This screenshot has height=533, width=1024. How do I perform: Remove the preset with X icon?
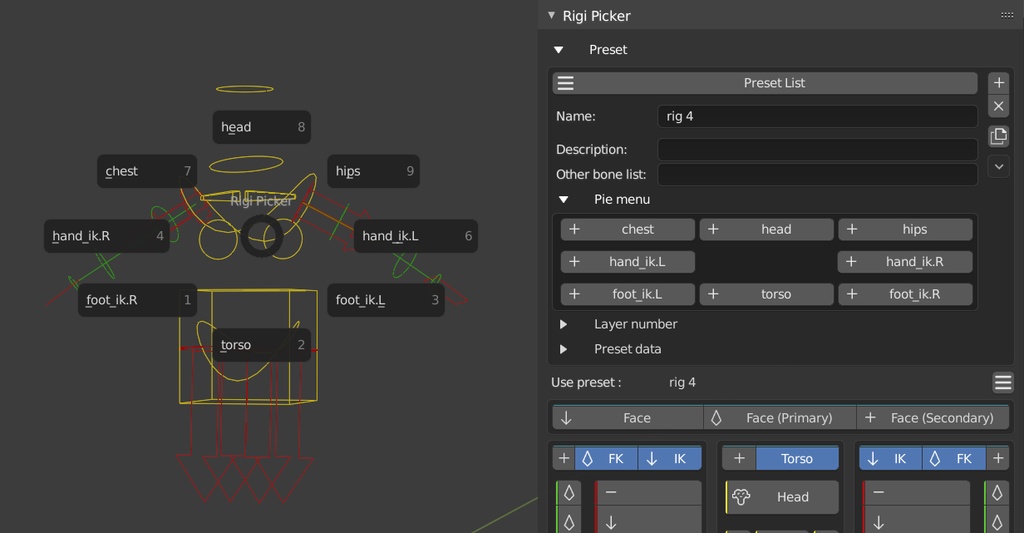point(999,106)
